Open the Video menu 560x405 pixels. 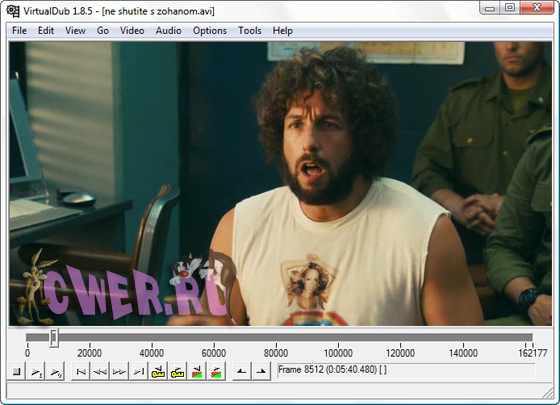pyautogui.click(x=132, y=31)
